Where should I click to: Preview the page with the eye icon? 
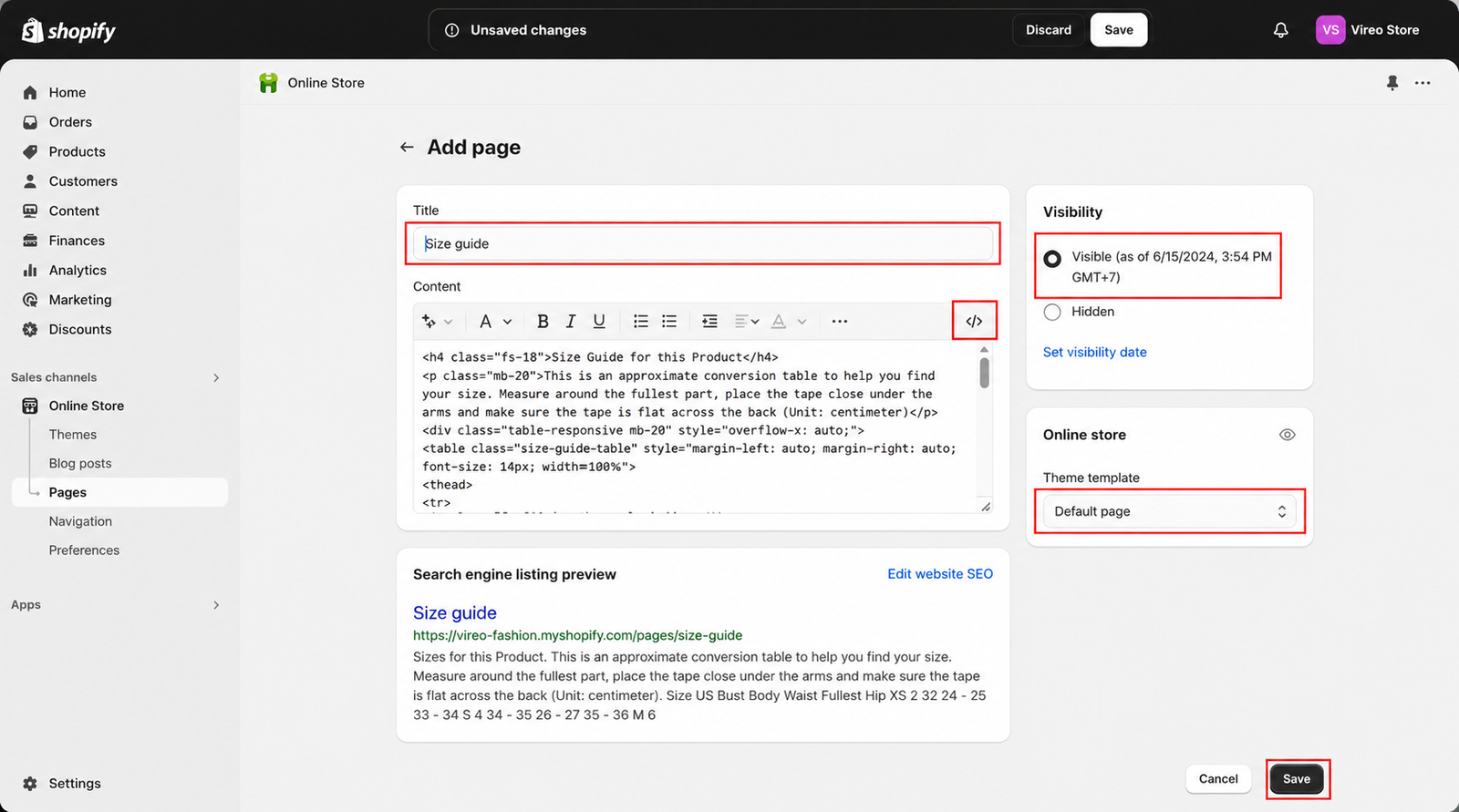[1287, 435]
